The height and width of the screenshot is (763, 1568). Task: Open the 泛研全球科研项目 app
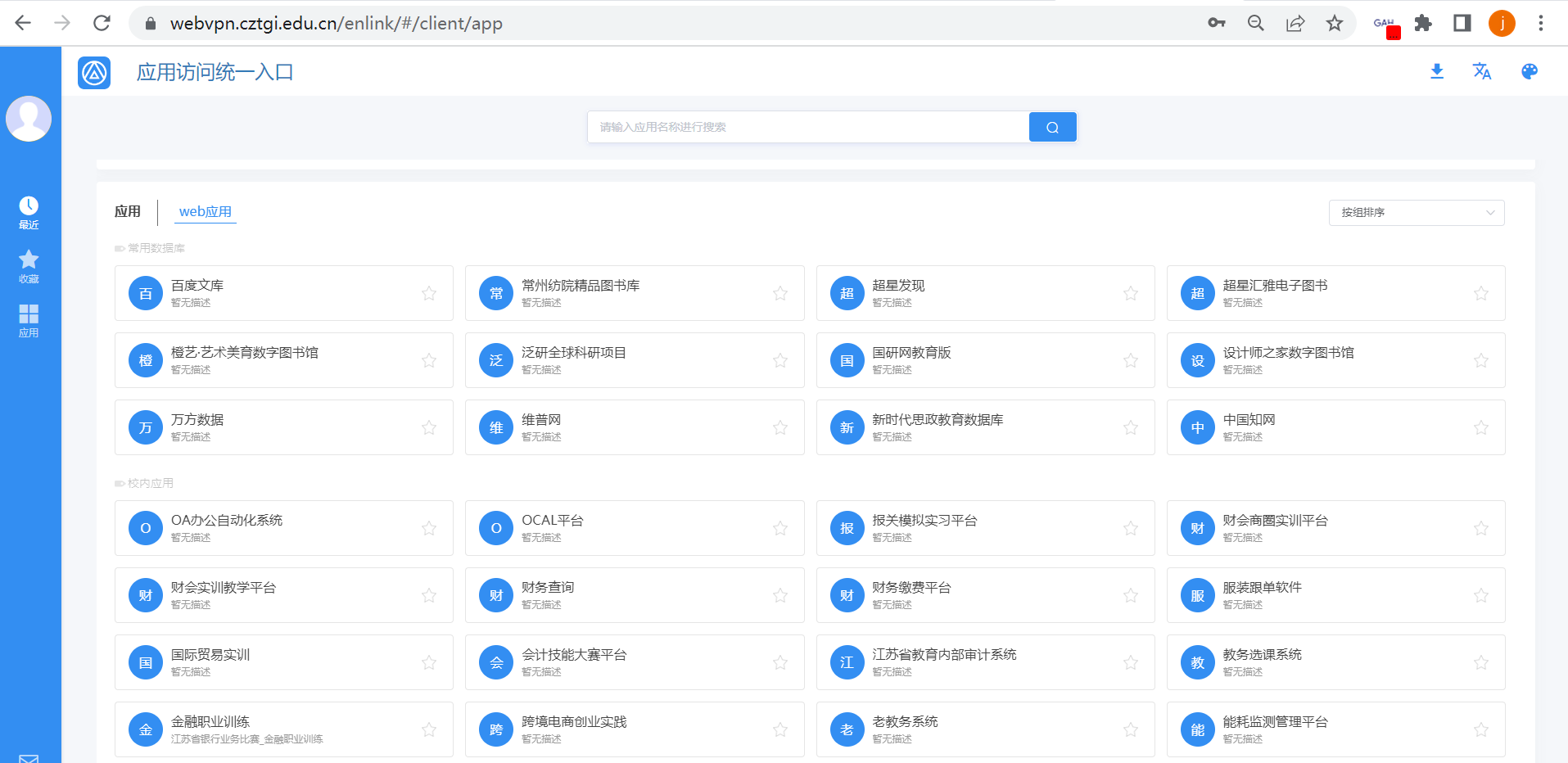635,360
